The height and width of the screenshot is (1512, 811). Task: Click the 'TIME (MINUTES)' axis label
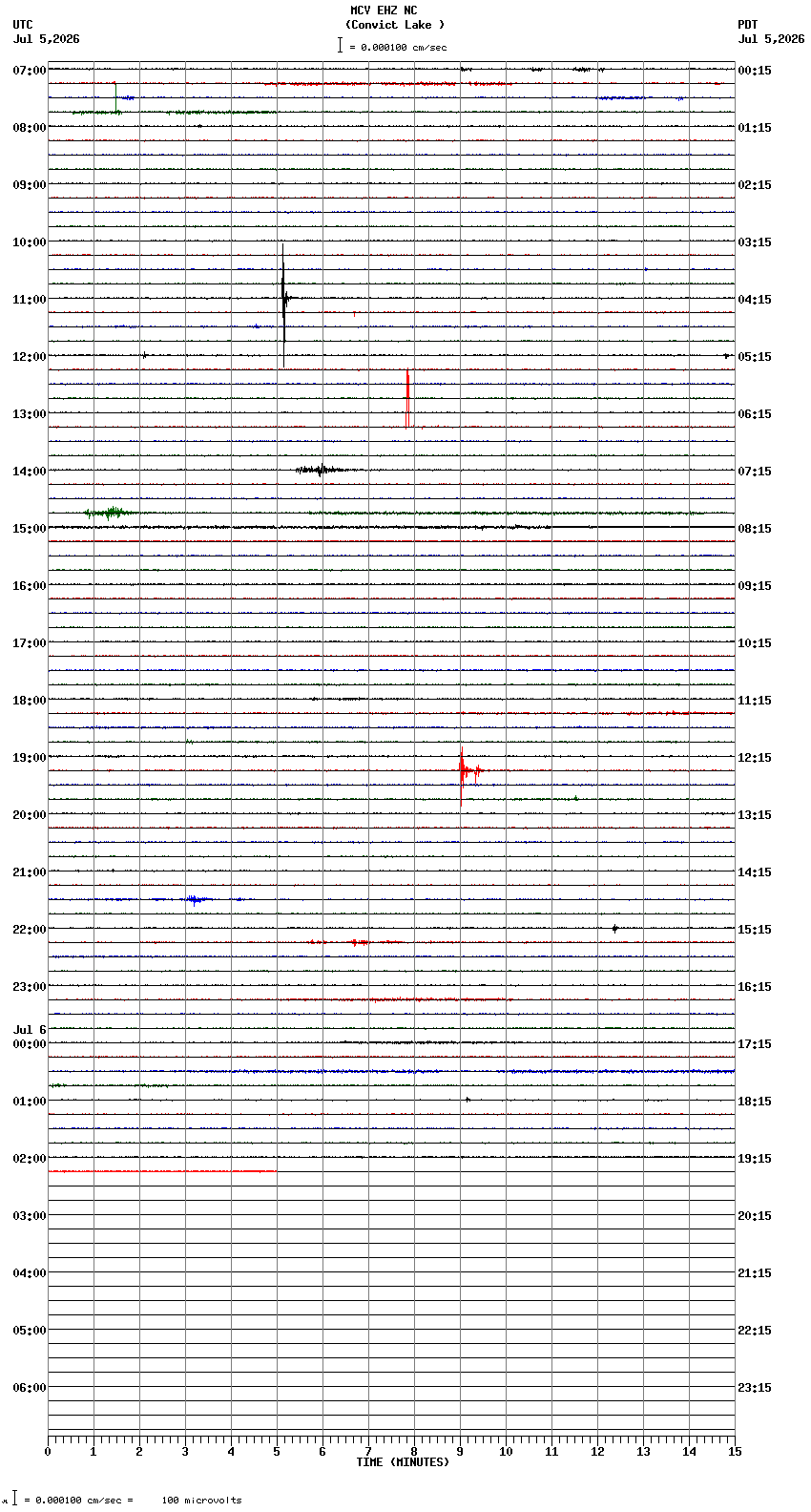pyautogui.click(x=403, y=1462)
